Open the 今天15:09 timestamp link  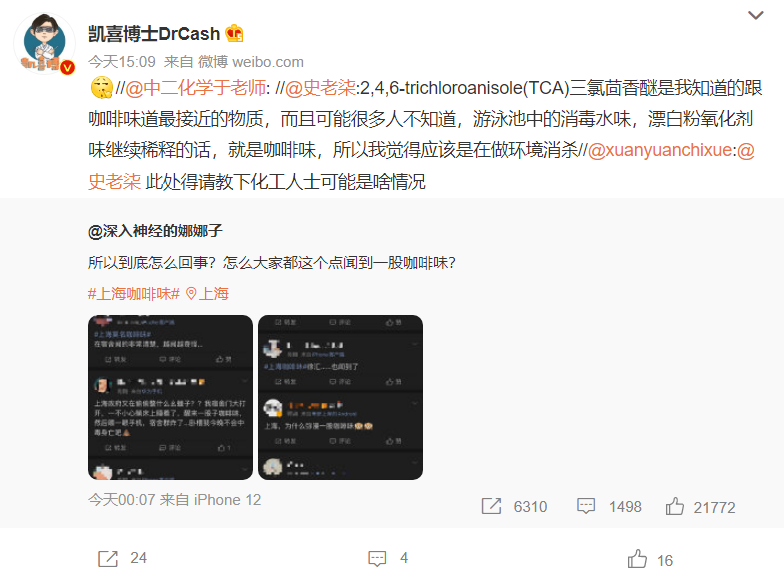tap(122, 62)
